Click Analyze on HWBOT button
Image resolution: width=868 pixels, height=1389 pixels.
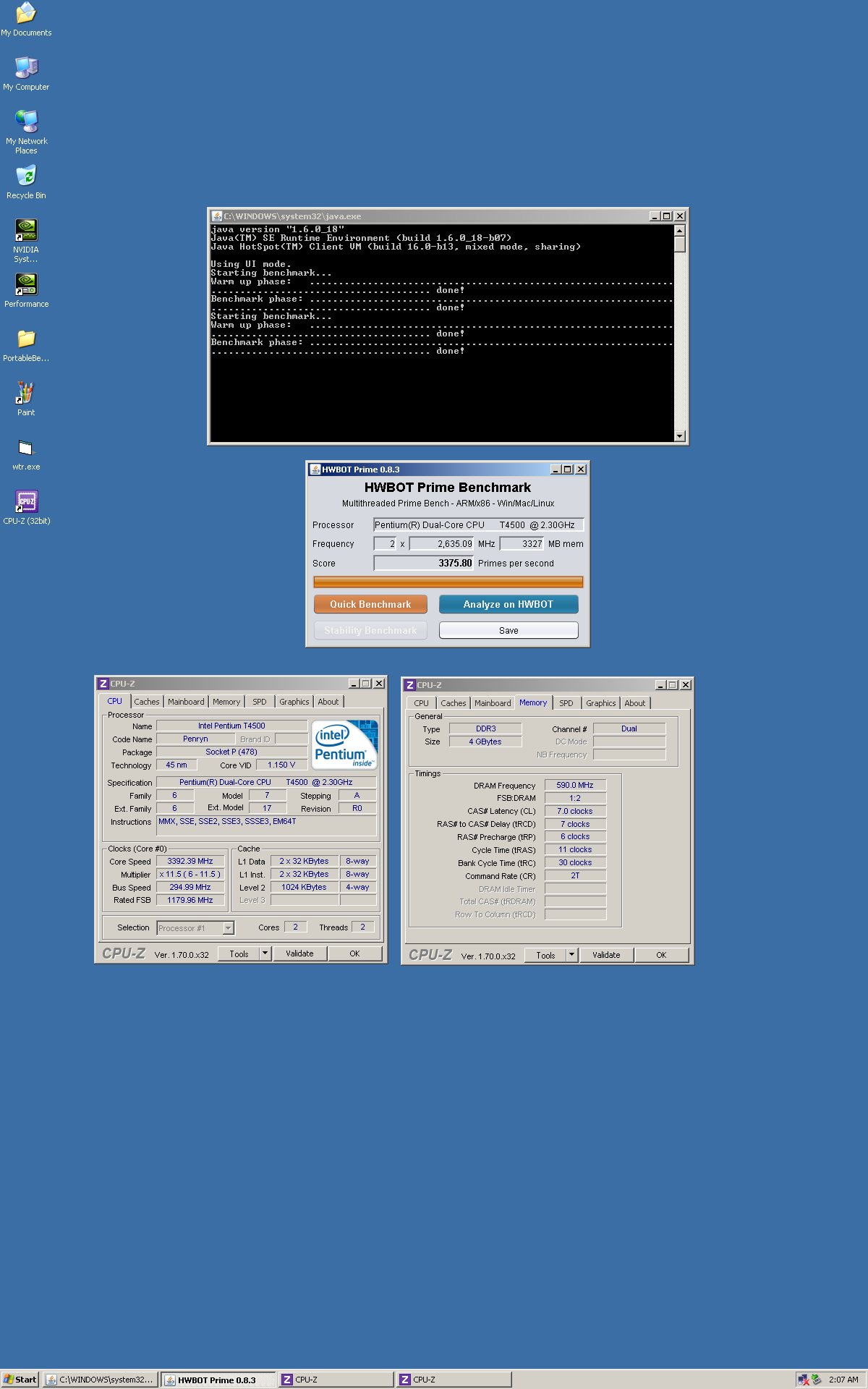pyautogui.click(x=509, y=604)
